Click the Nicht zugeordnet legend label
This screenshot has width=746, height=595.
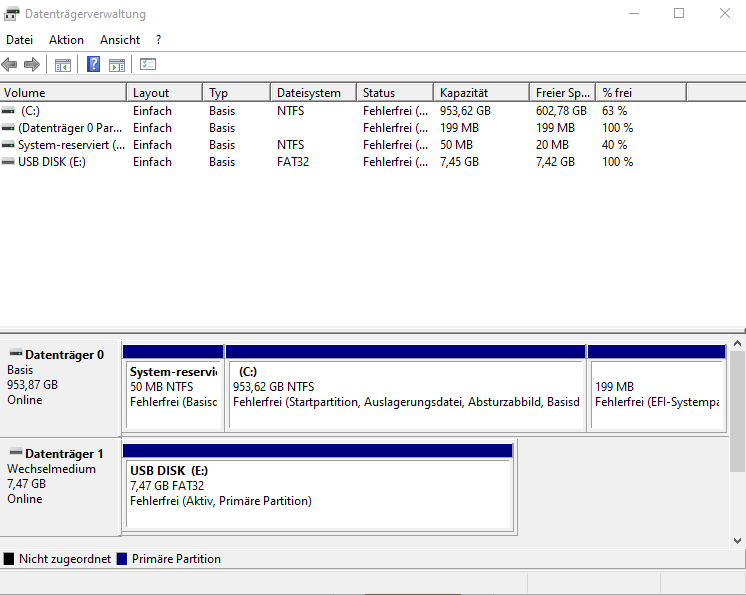(x=65, y=559)
